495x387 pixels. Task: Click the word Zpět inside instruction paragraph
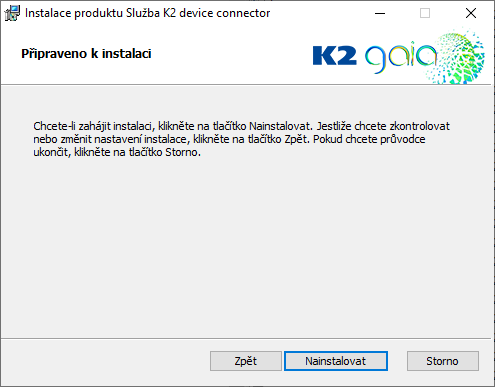pyautogui.click(x=295, y=139)
